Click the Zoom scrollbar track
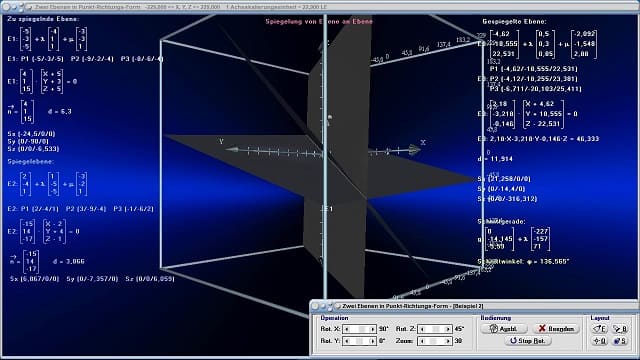640x360 pixels. 435,341
